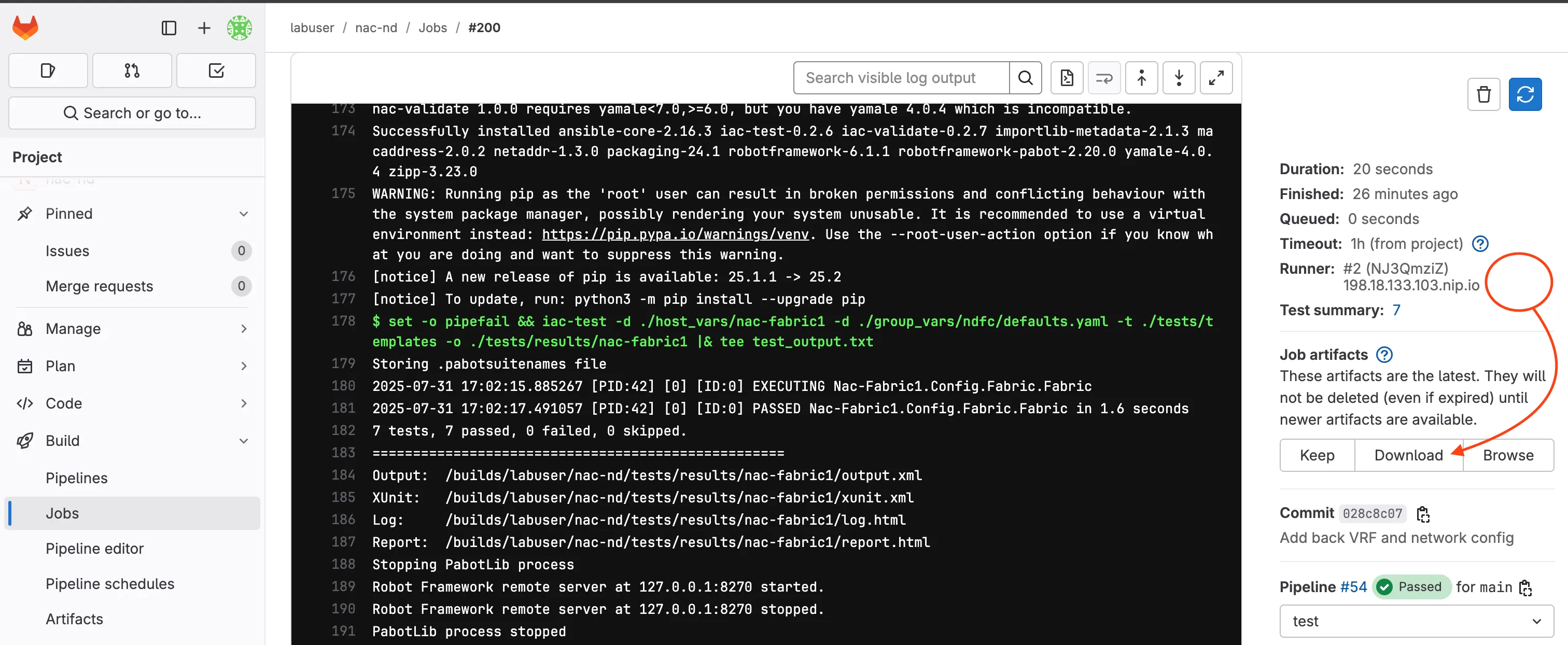View the raw job log
The width and height of the screenshot is (1568, 645).
(x=1067, y=77)
